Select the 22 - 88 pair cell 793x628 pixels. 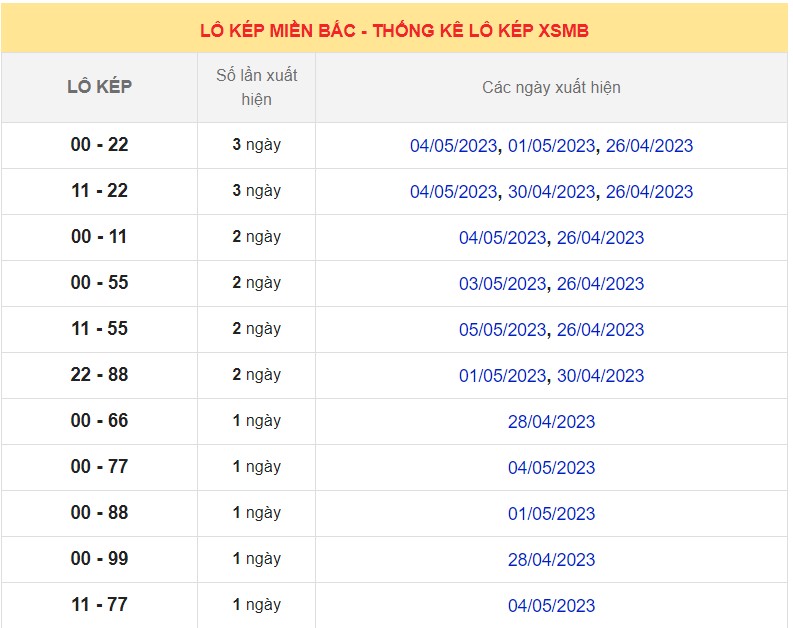point(99,375)
